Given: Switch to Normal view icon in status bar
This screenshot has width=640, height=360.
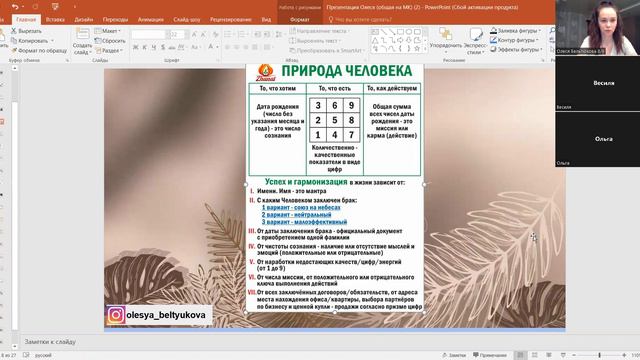Looking at the screenshot, I should click(x=520, y=355).
